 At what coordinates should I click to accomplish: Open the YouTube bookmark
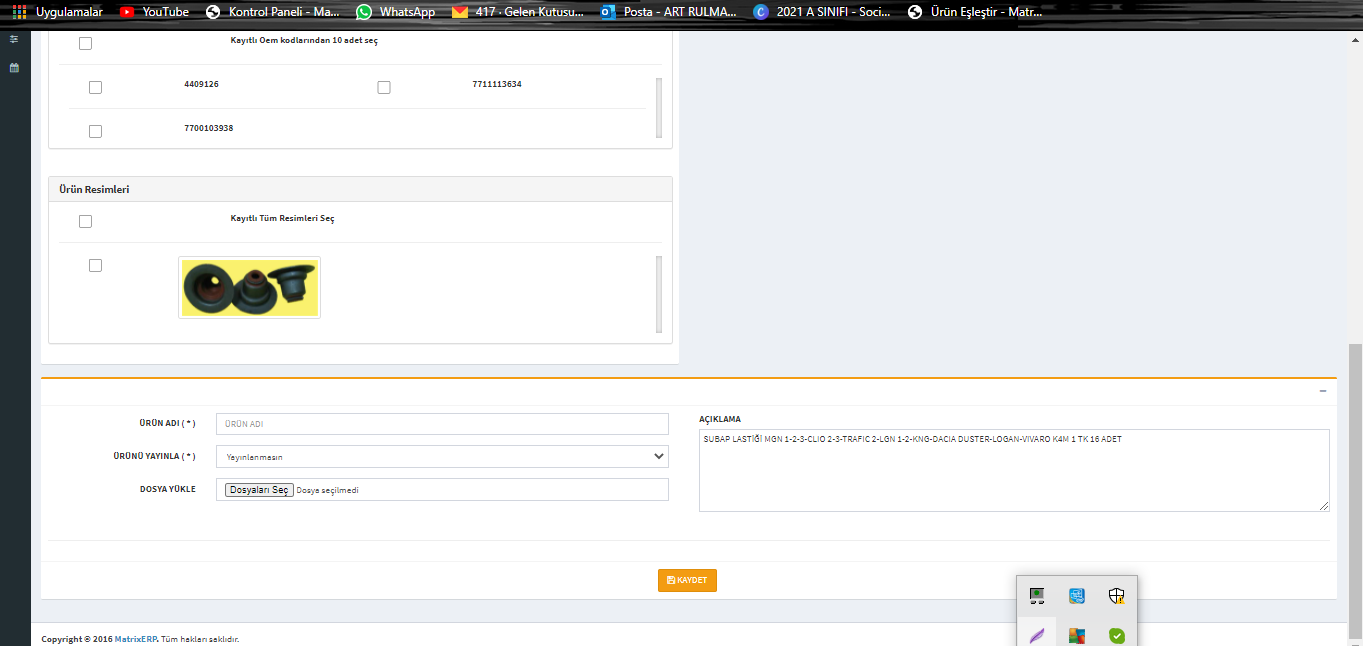click(x=154, y=12)
